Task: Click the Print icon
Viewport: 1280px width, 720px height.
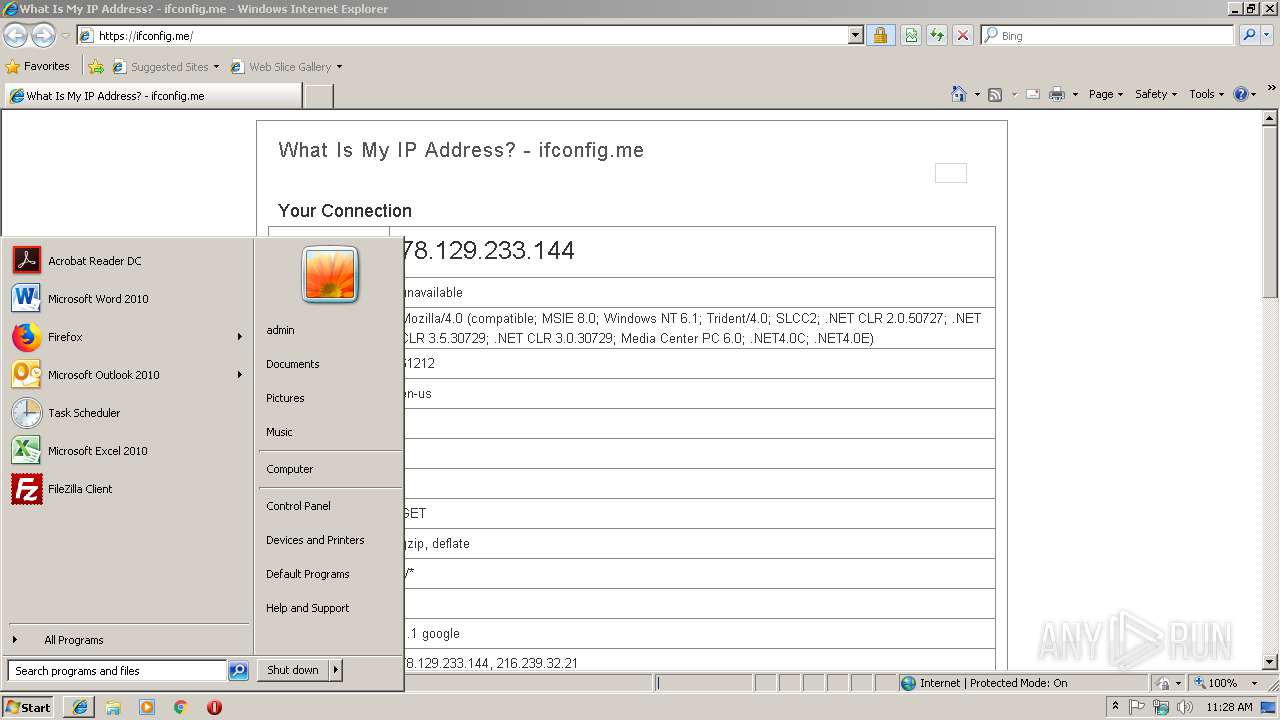Action: [1057, 94]
